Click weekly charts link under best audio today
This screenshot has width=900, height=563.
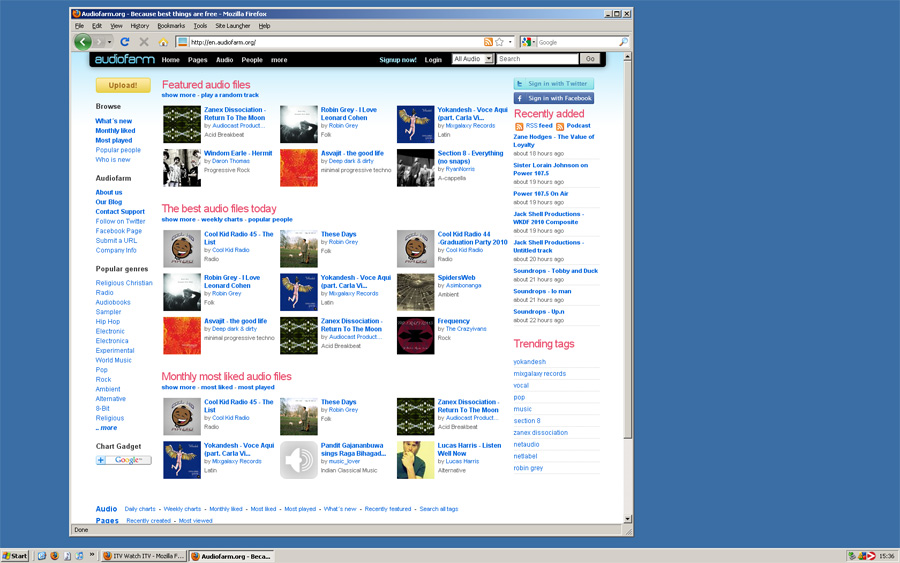pyautogui.click(x=222, y=219)
